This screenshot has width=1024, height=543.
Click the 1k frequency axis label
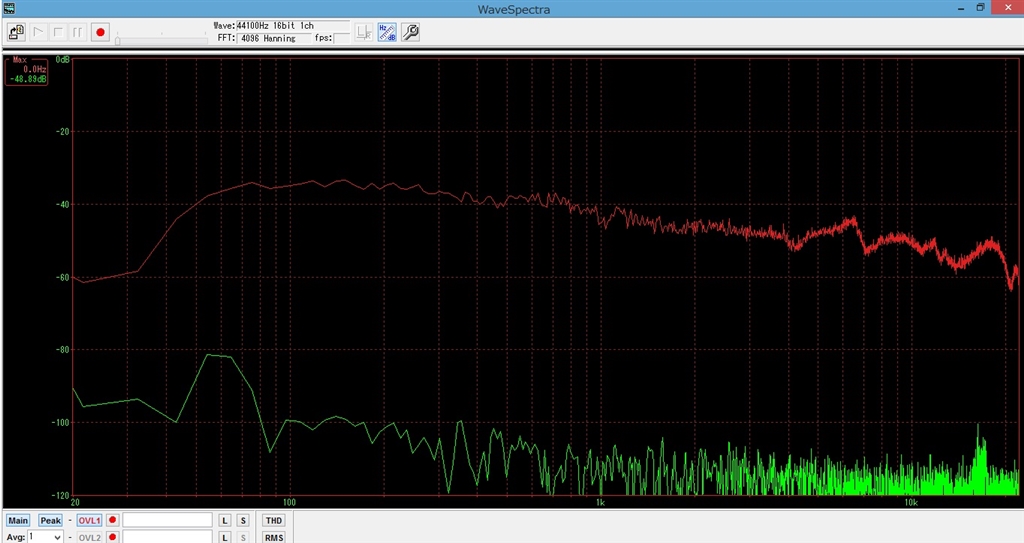click(600, 502)
